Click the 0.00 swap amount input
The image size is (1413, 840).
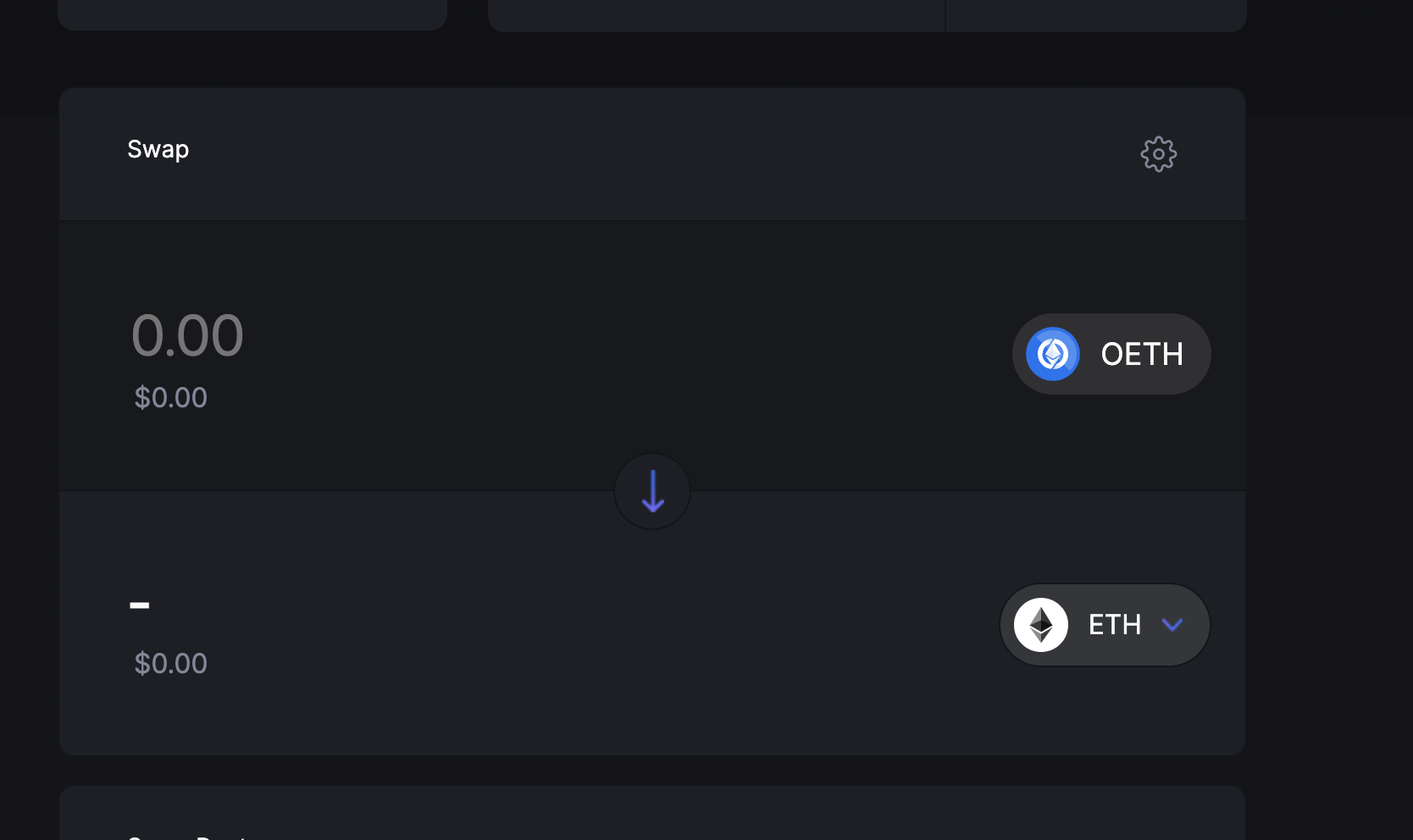click(187, 334)
